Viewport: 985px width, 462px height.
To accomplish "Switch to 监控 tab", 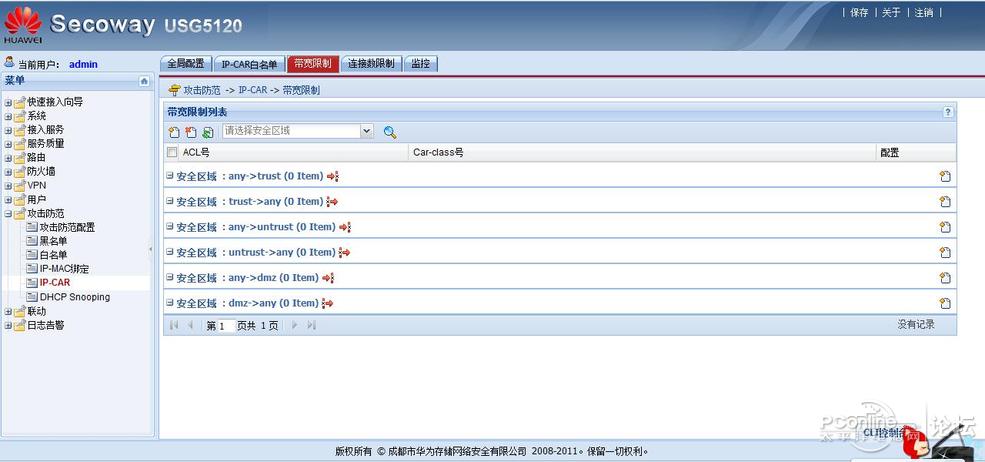I will click(420, 64).
